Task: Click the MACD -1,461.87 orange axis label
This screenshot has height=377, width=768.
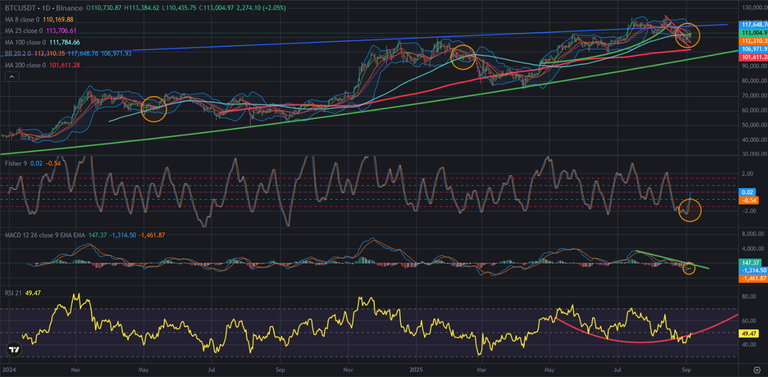Action: (753, 278)
